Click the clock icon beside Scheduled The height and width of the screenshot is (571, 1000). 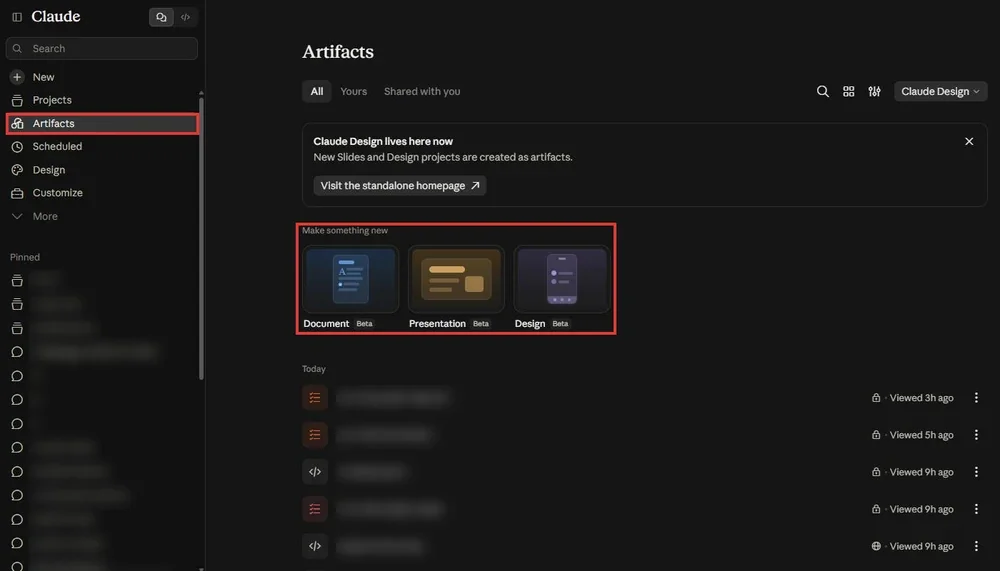click(17, 147)
